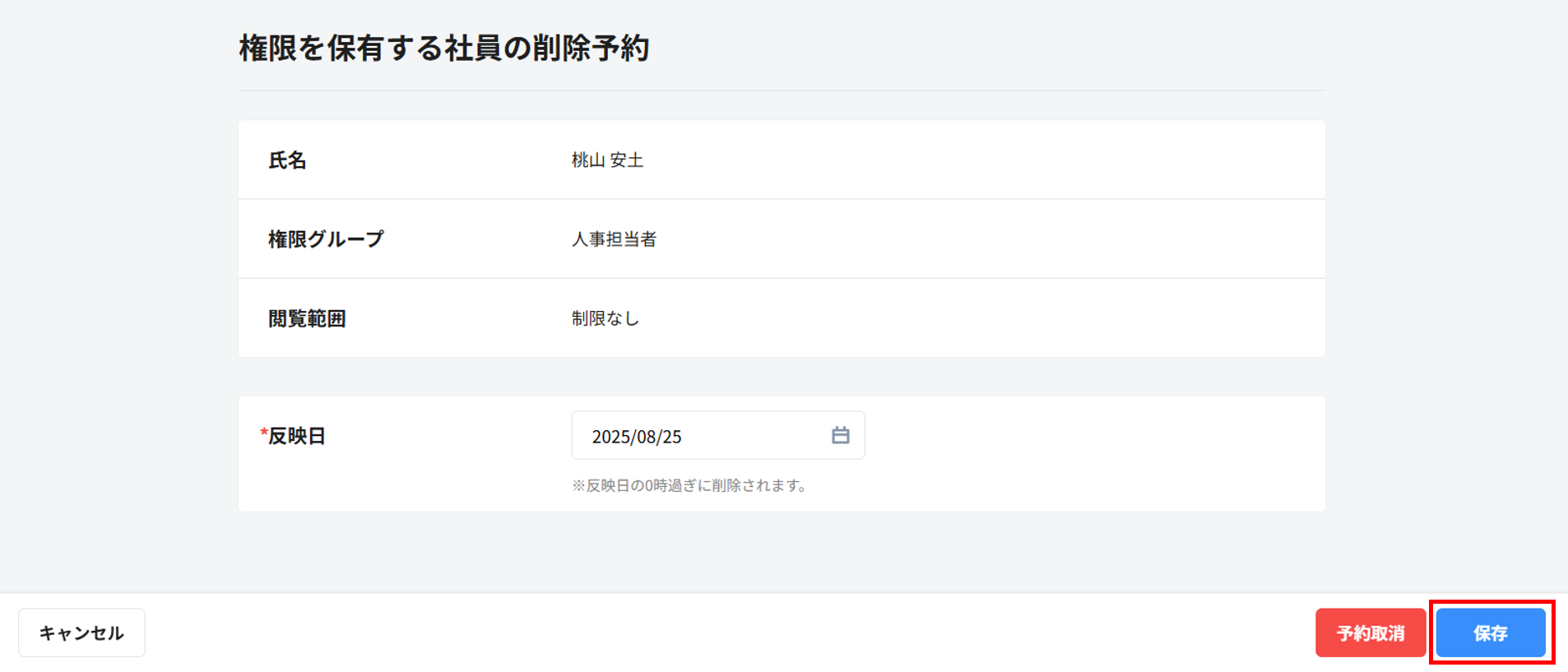This screenshot has width=1568, height=672.
Task: Open the calendar picker icon in the date field
Action: click(840, 435)
